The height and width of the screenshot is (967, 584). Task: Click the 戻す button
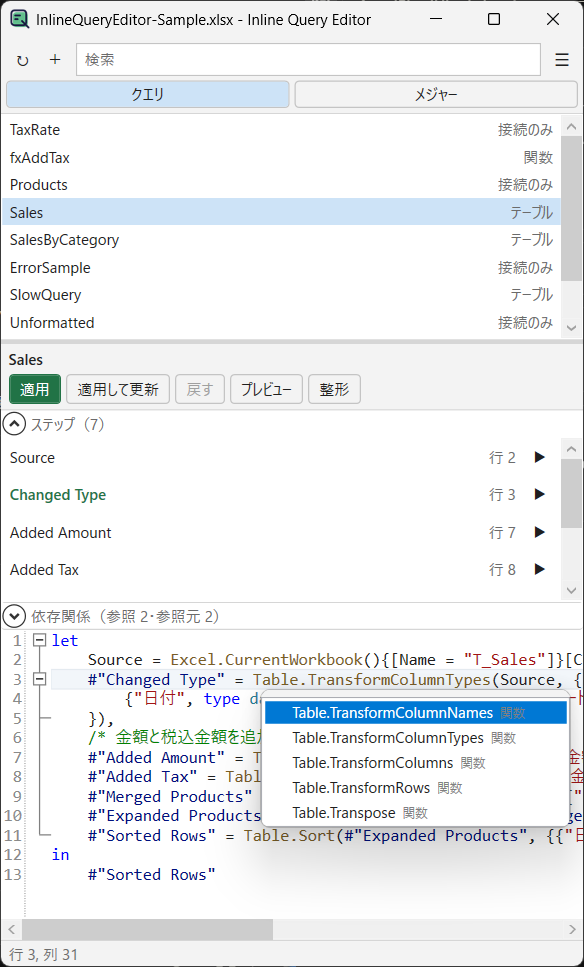click(200, 389)
